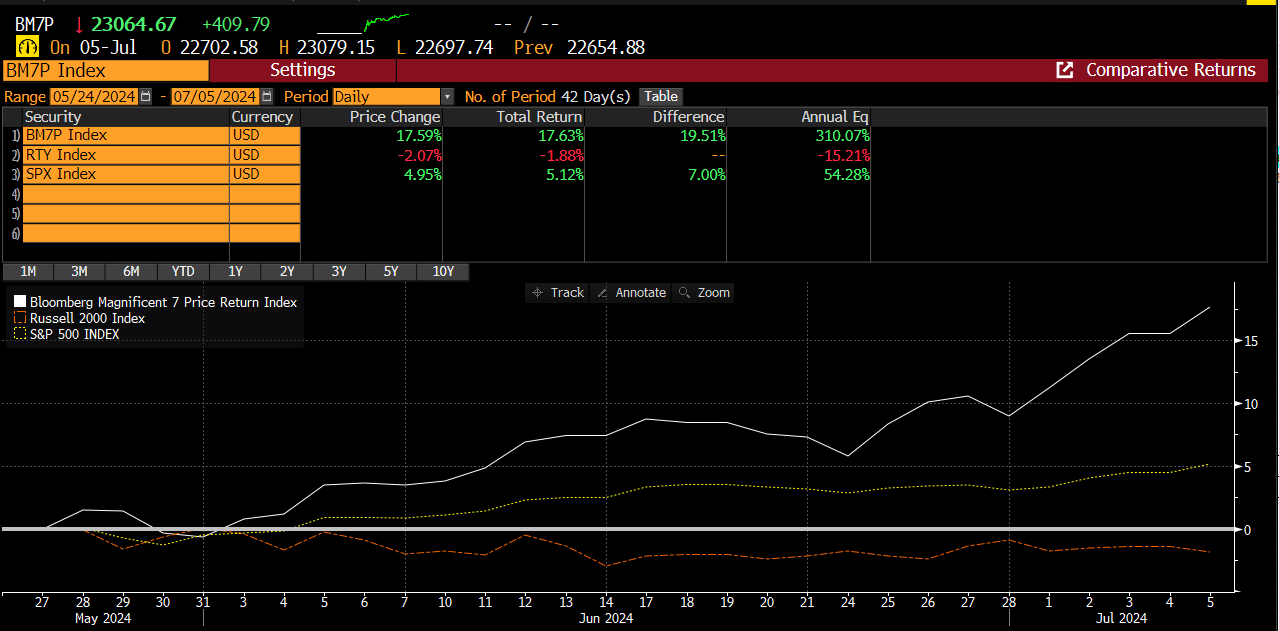The height and width of the screenshot is (631, 1279).
Task: Click the 310.07% annual equivalent value
Action: (841, 136)
